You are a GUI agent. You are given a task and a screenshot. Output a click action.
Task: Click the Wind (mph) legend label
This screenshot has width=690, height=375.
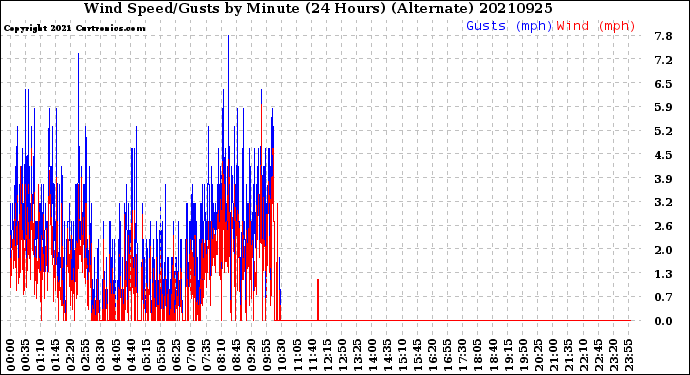click(596, 26)
